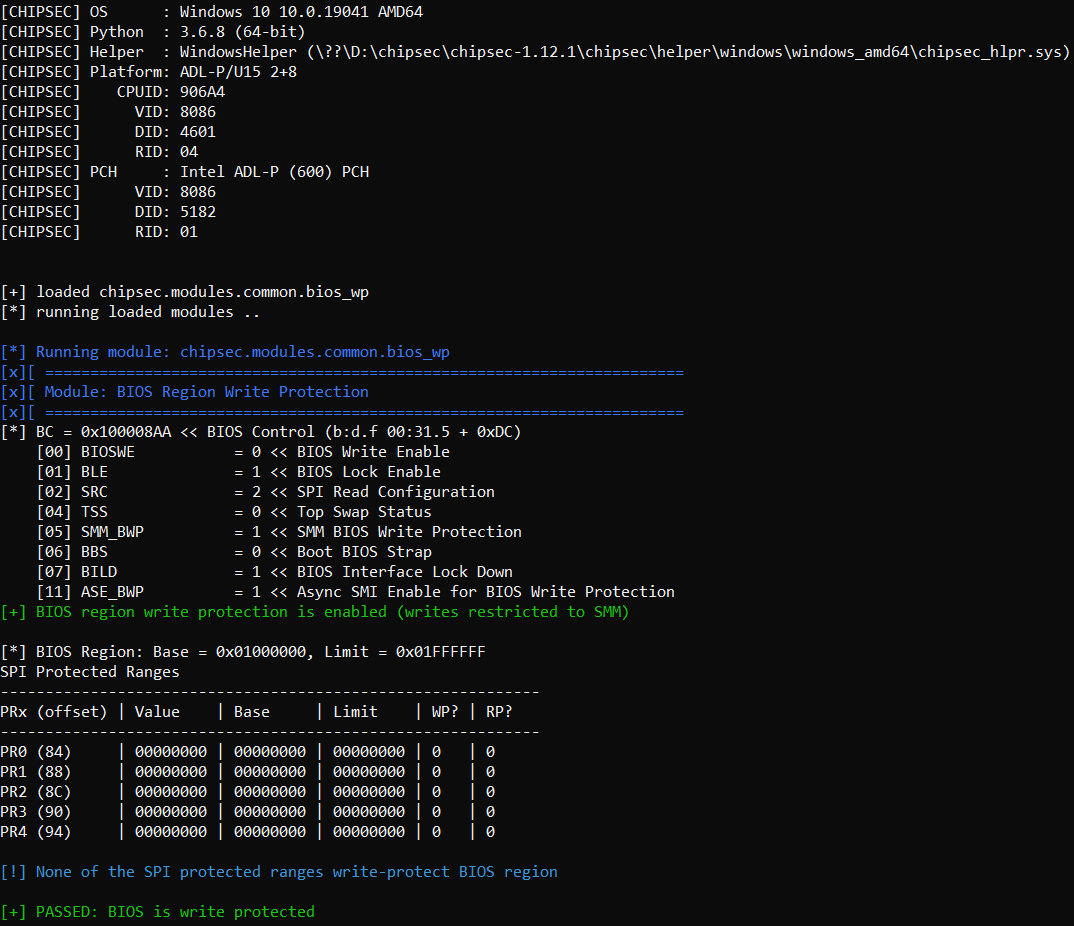Image resolution: width=1074 pixels, height=926 pixels.
Task: Click the 'PASSED: BIOS is write protected' line
Action: [x=158, y=912]
